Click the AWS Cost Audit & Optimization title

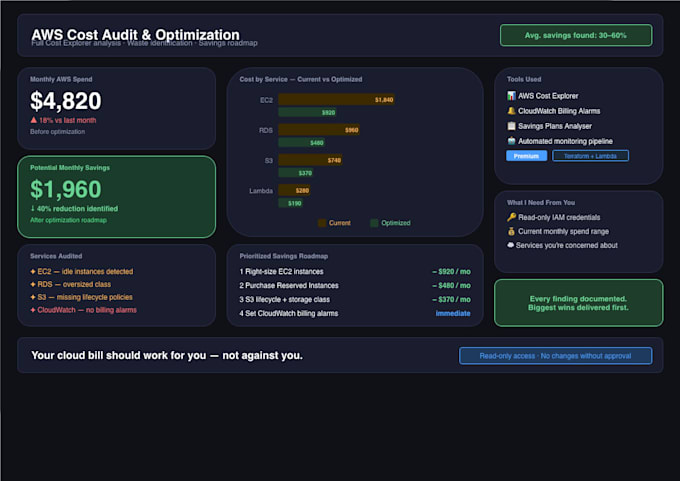pos(135,34)
